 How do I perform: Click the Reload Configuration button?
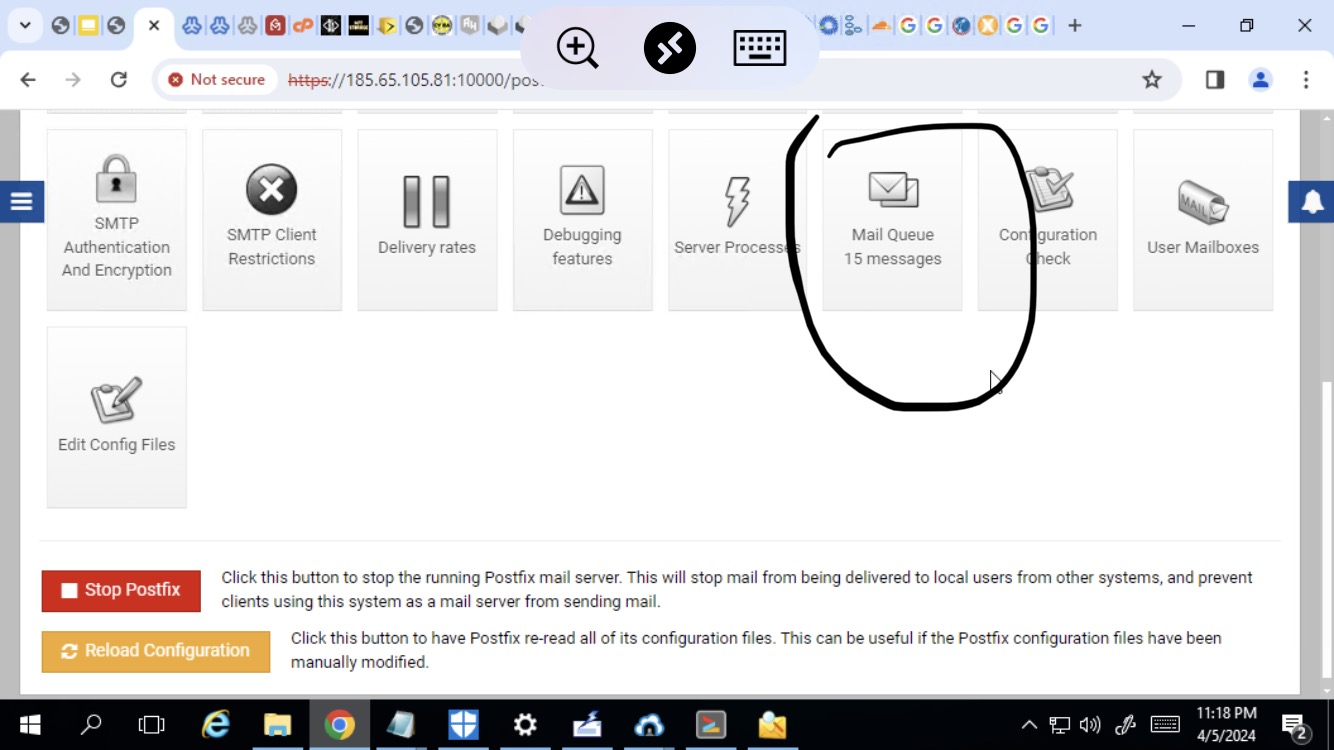tap(156, 651)
